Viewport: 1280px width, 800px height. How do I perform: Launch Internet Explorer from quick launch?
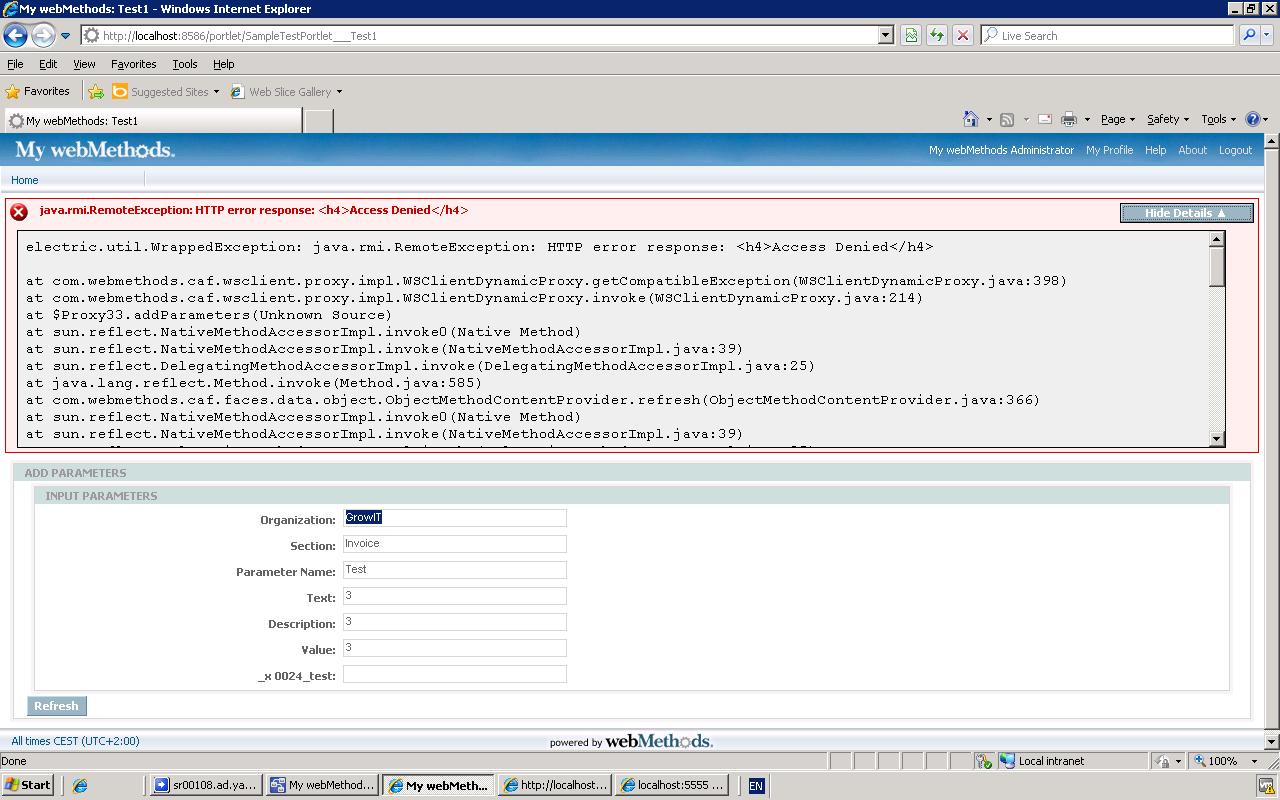coord(80,786)
